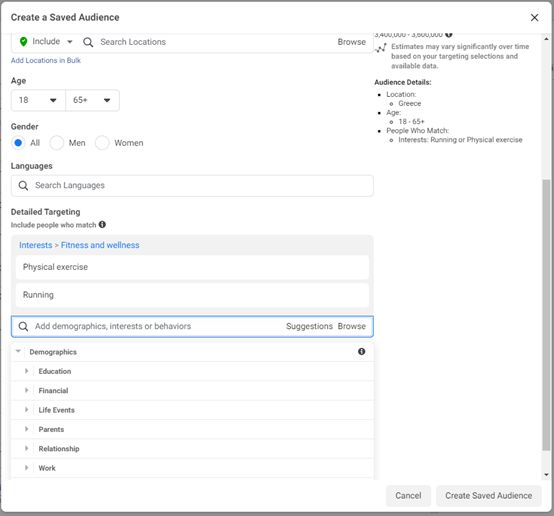Expand the Relationship category

point(26,448)
